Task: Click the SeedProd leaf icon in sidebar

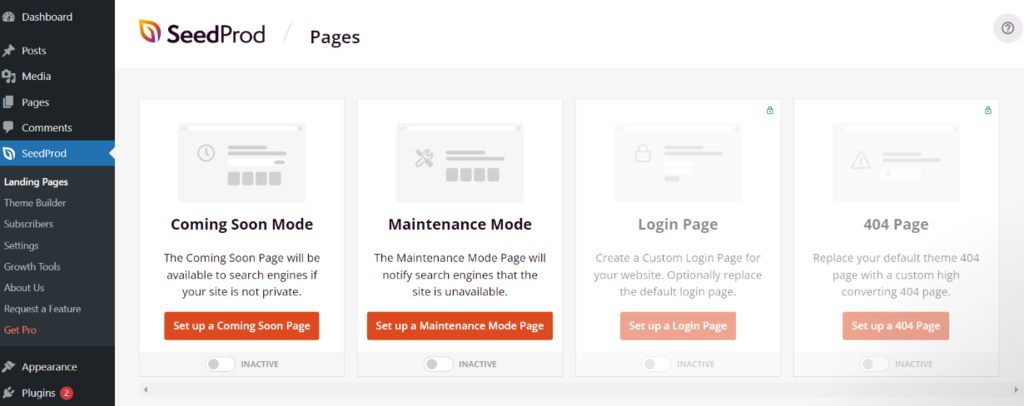Action: tap(8, 153)
